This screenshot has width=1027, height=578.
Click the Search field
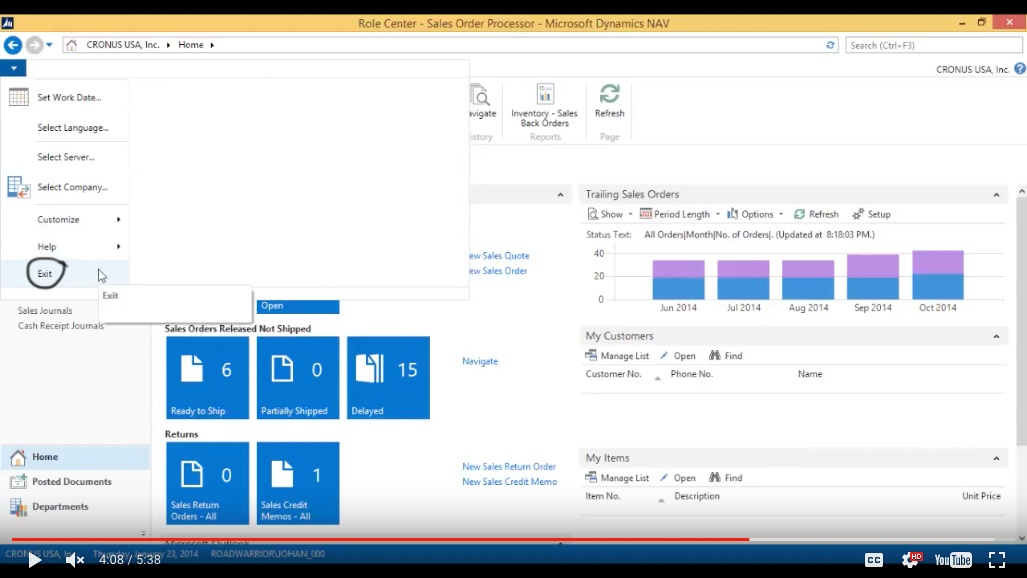[x=933, y=45]
